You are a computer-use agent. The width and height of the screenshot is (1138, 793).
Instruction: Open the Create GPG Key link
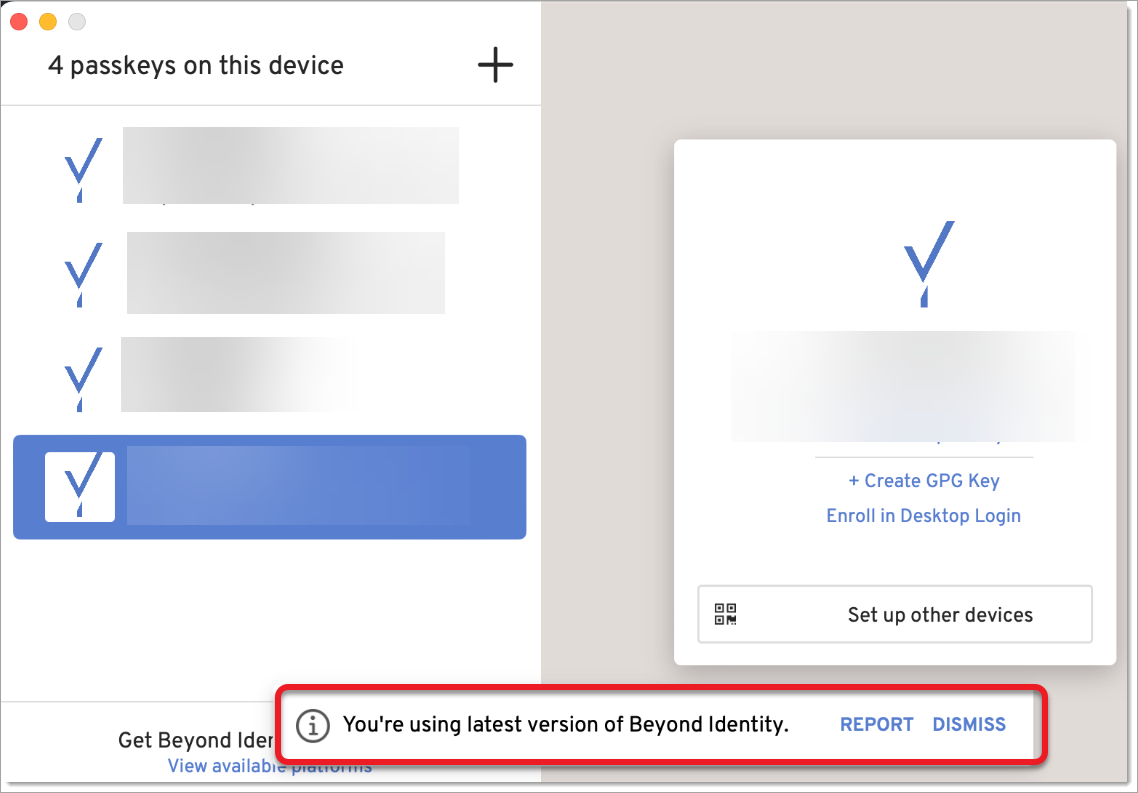923,481
